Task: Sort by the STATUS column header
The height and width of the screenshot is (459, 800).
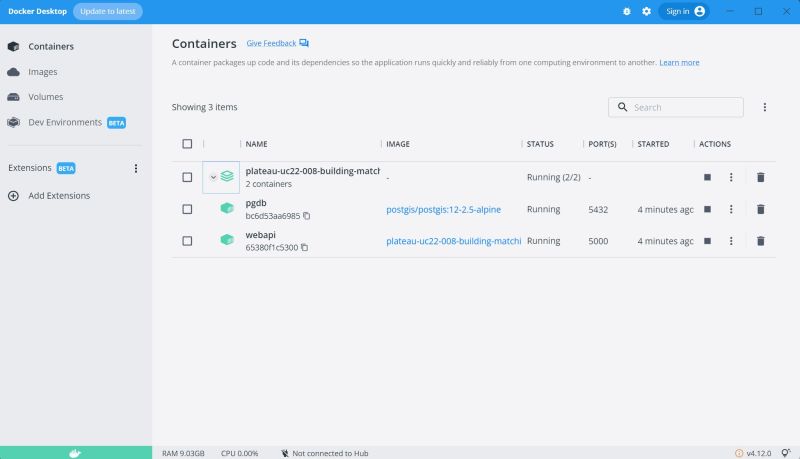Action: pyautogui.click(x=540, y=144)
